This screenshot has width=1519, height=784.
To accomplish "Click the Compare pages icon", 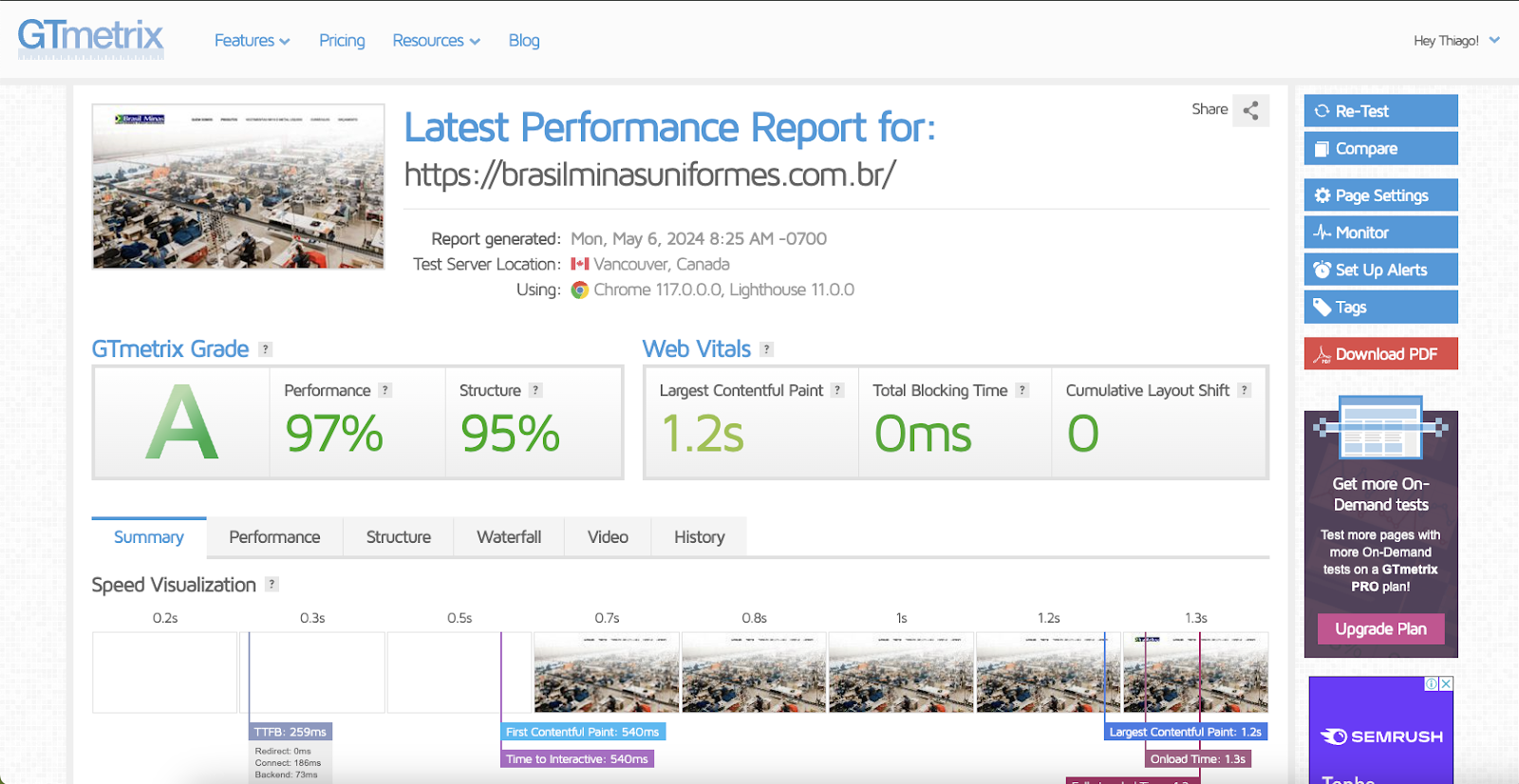I will point(1322,149).
